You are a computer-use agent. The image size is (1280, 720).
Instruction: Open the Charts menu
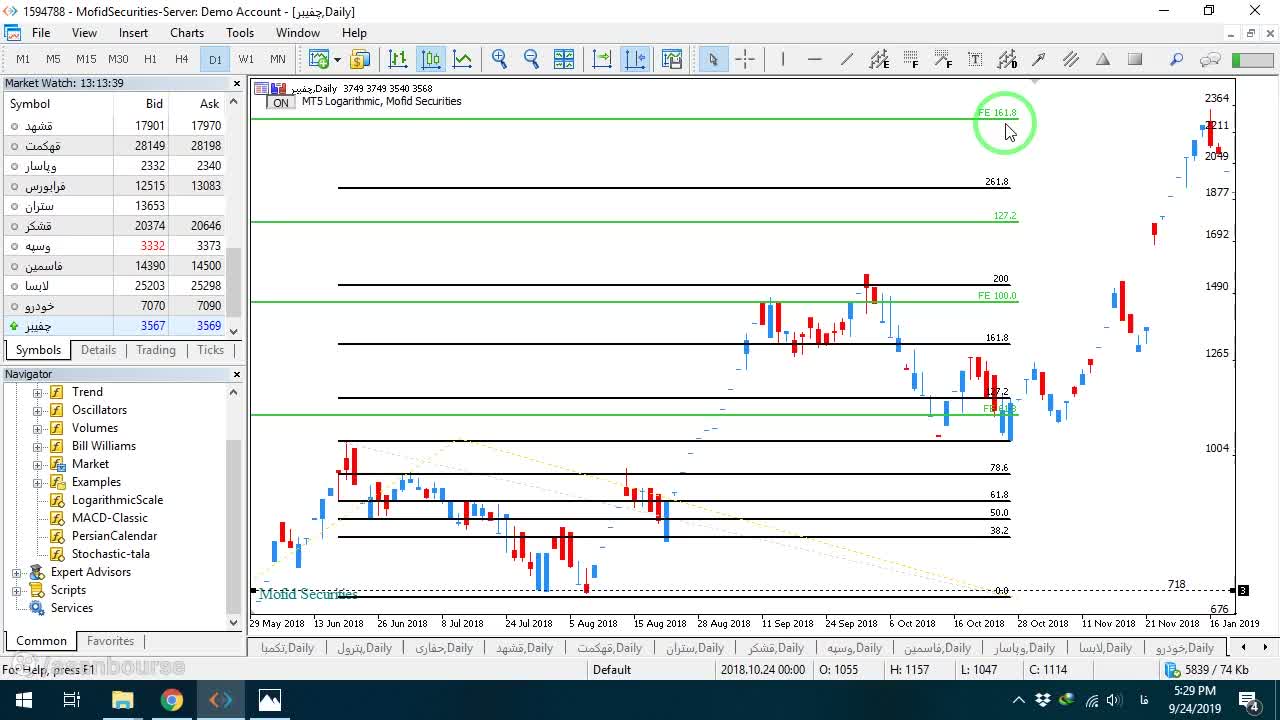coord(187,33)
